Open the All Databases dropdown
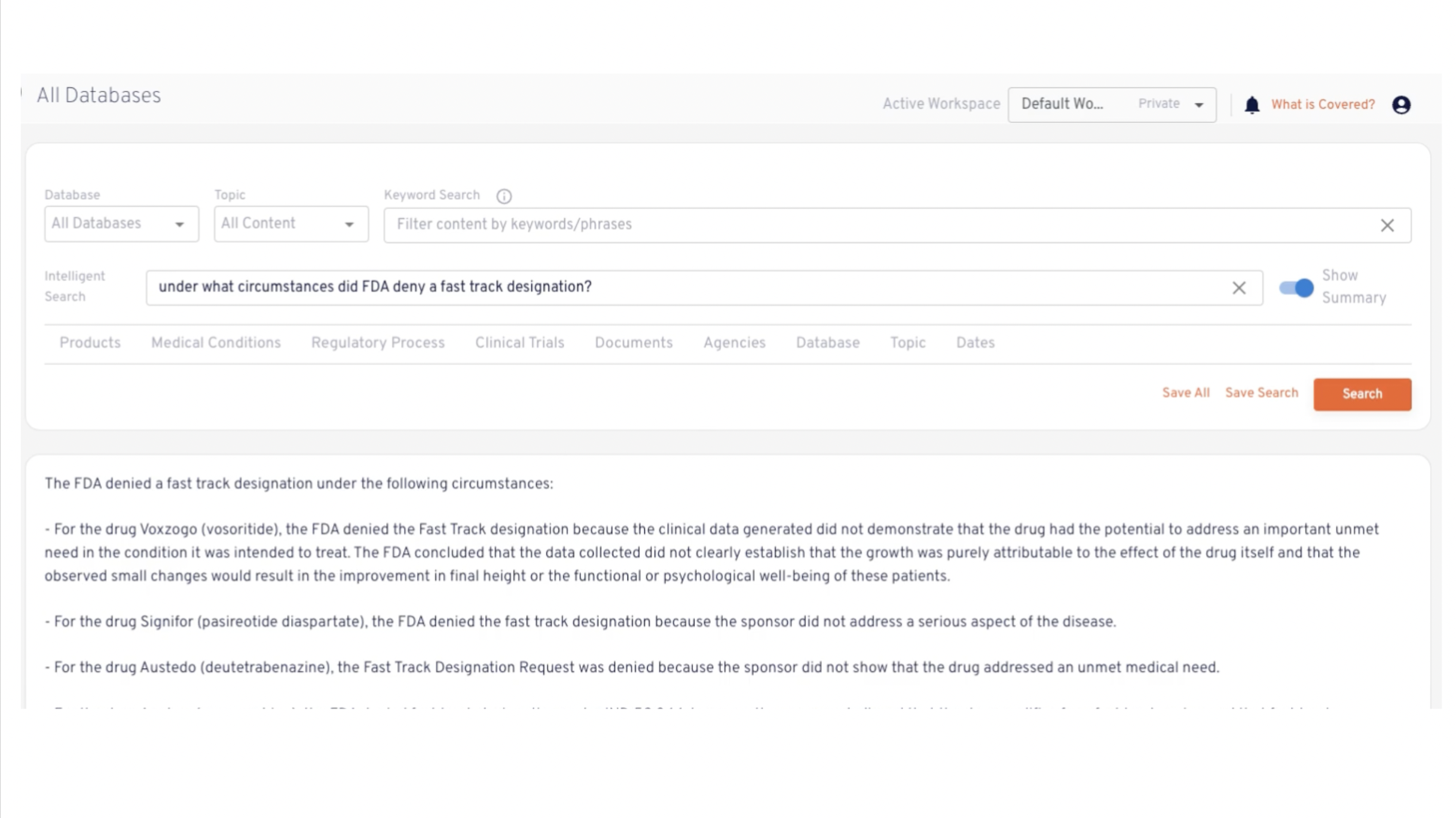 point(121,224)
